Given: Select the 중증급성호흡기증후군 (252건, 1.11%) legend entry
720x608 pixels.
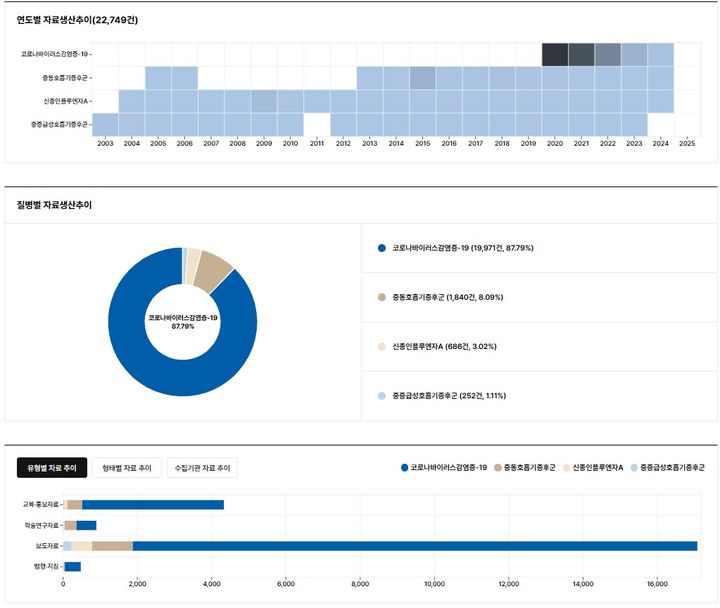Looking at the screenshot, I should (449, 396).
